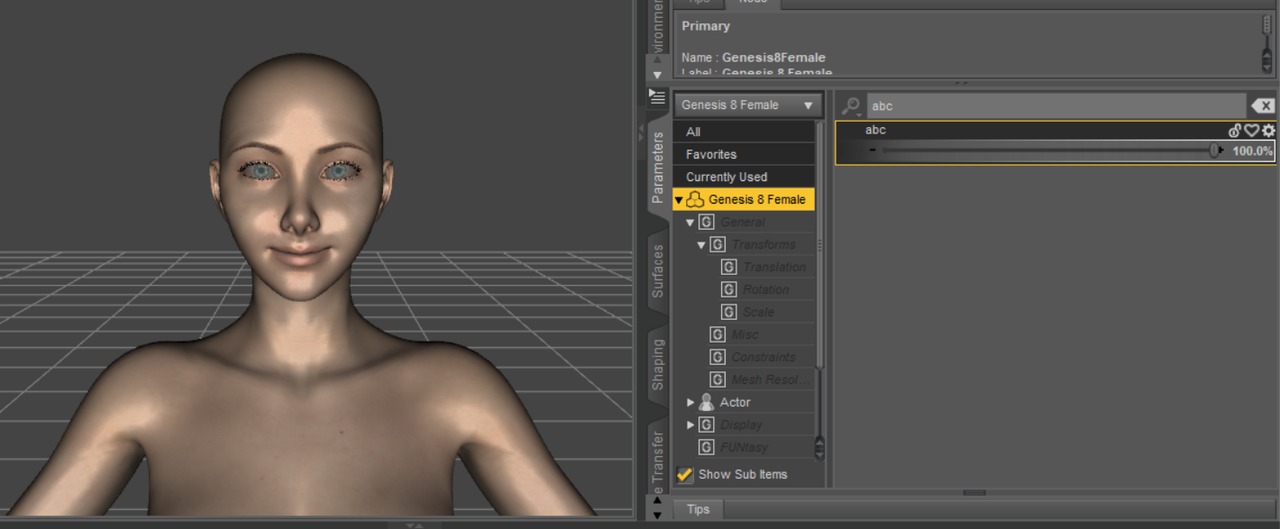Select the Mesh Resol... group G icon
Screen dimensions: 1280x529
pos(717,380)
